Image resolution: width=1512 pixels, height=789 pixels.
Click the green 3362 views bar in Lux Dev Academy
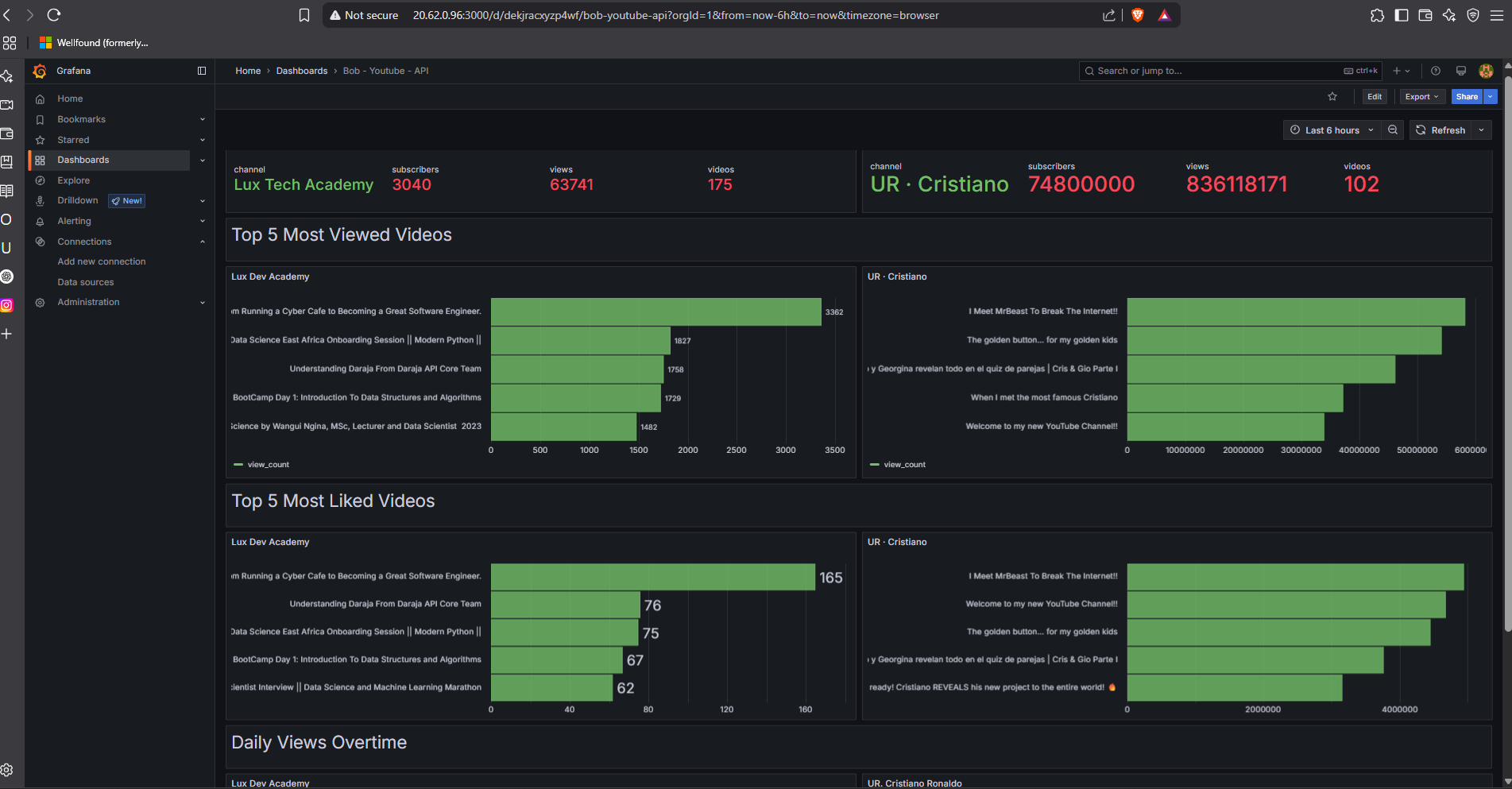(x=655, y=311)
